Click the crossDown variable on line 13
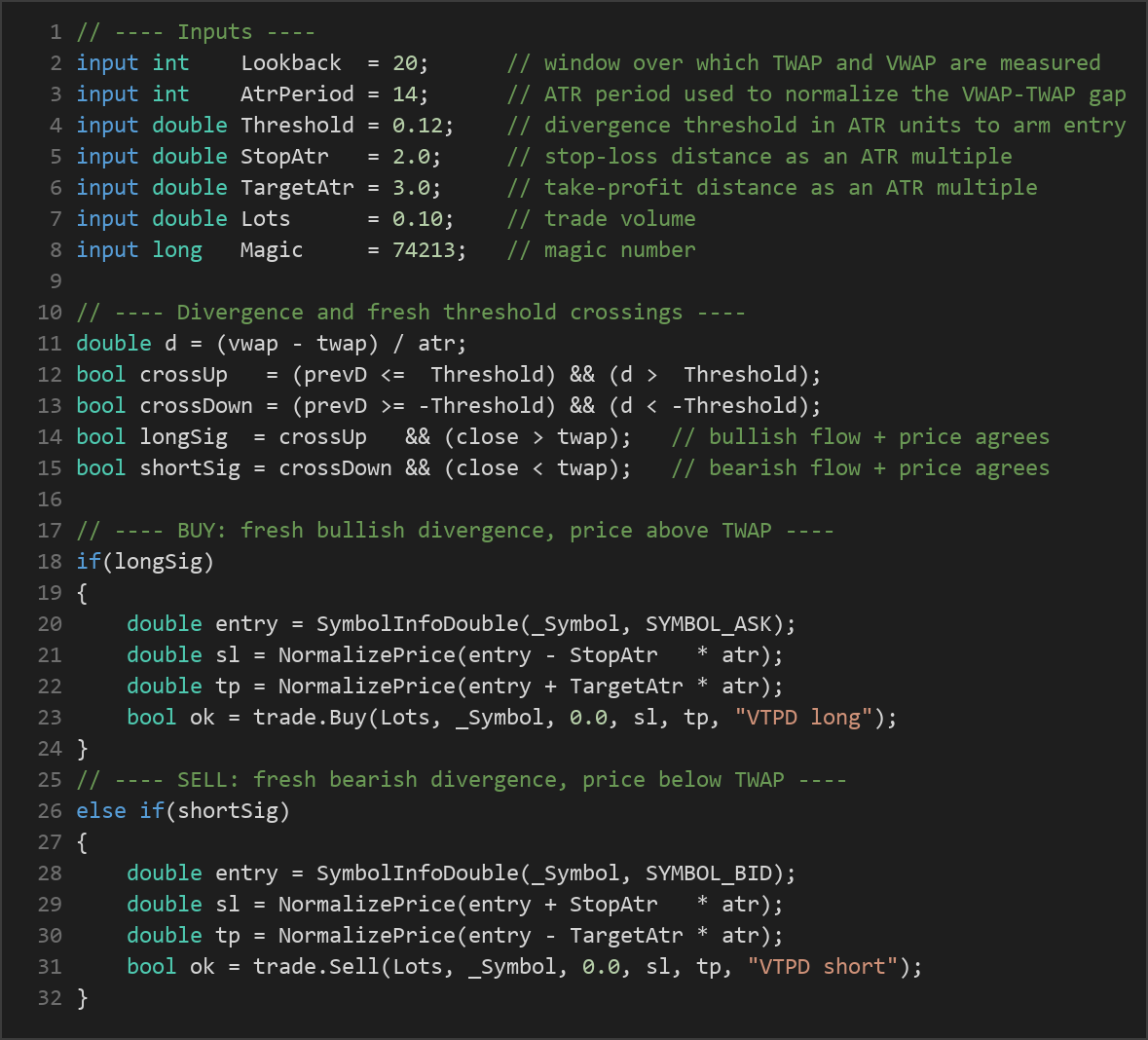This screenshot has width=1148, height=1040. 196,406
